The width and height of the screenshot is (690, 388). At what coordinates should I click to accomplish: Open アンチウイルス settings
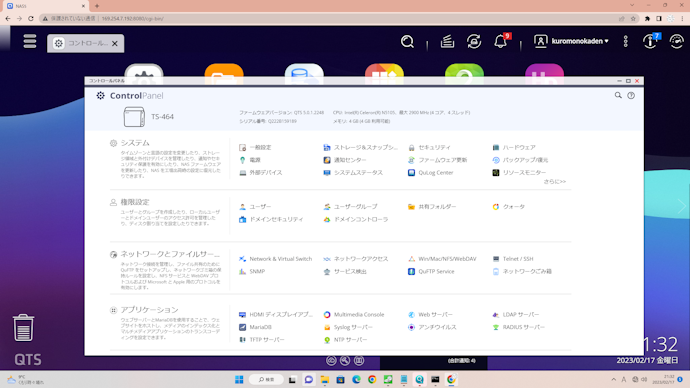click(432, 327)
